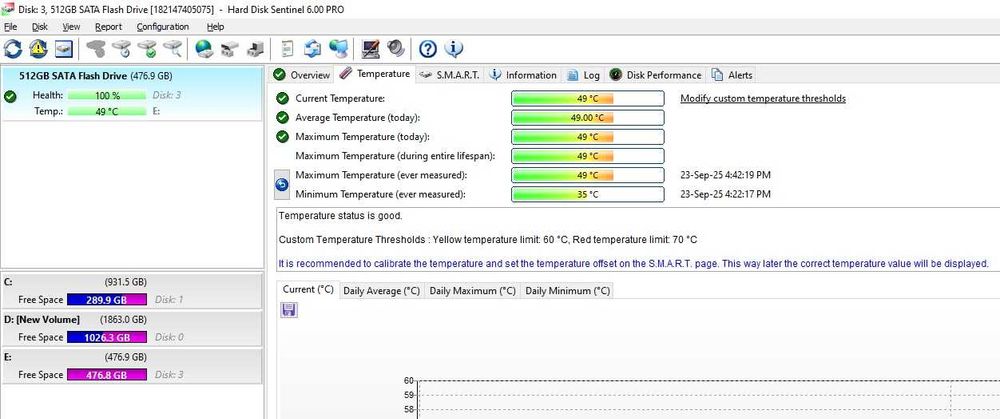The height and width of the screenshot is (419, 1000).
Task: Click the blue reset arrow beside Maximum Temperature
Action: 281,184
